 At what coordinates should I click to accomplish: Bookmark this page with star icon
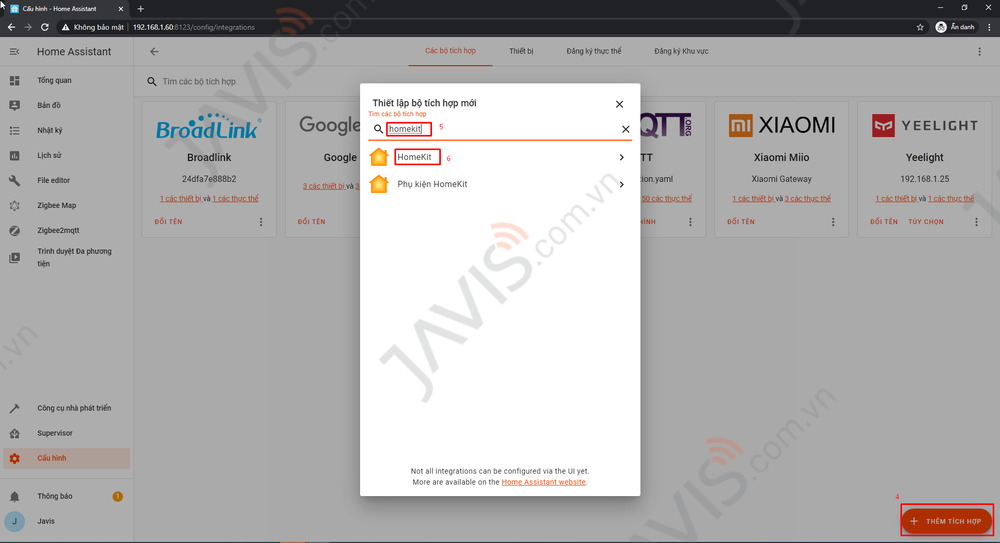tap(920, 27)
